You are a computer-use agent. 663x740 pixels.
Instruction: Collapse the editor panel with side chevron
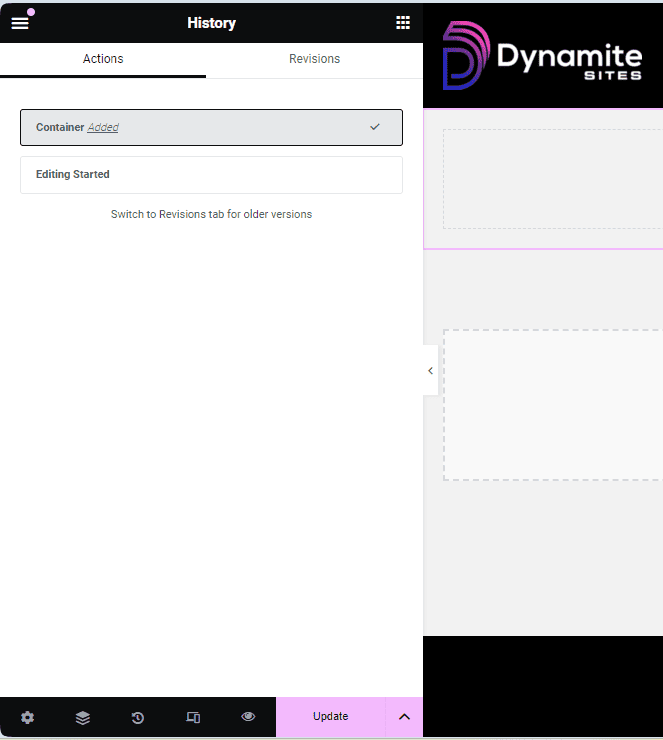coord(430,371)
